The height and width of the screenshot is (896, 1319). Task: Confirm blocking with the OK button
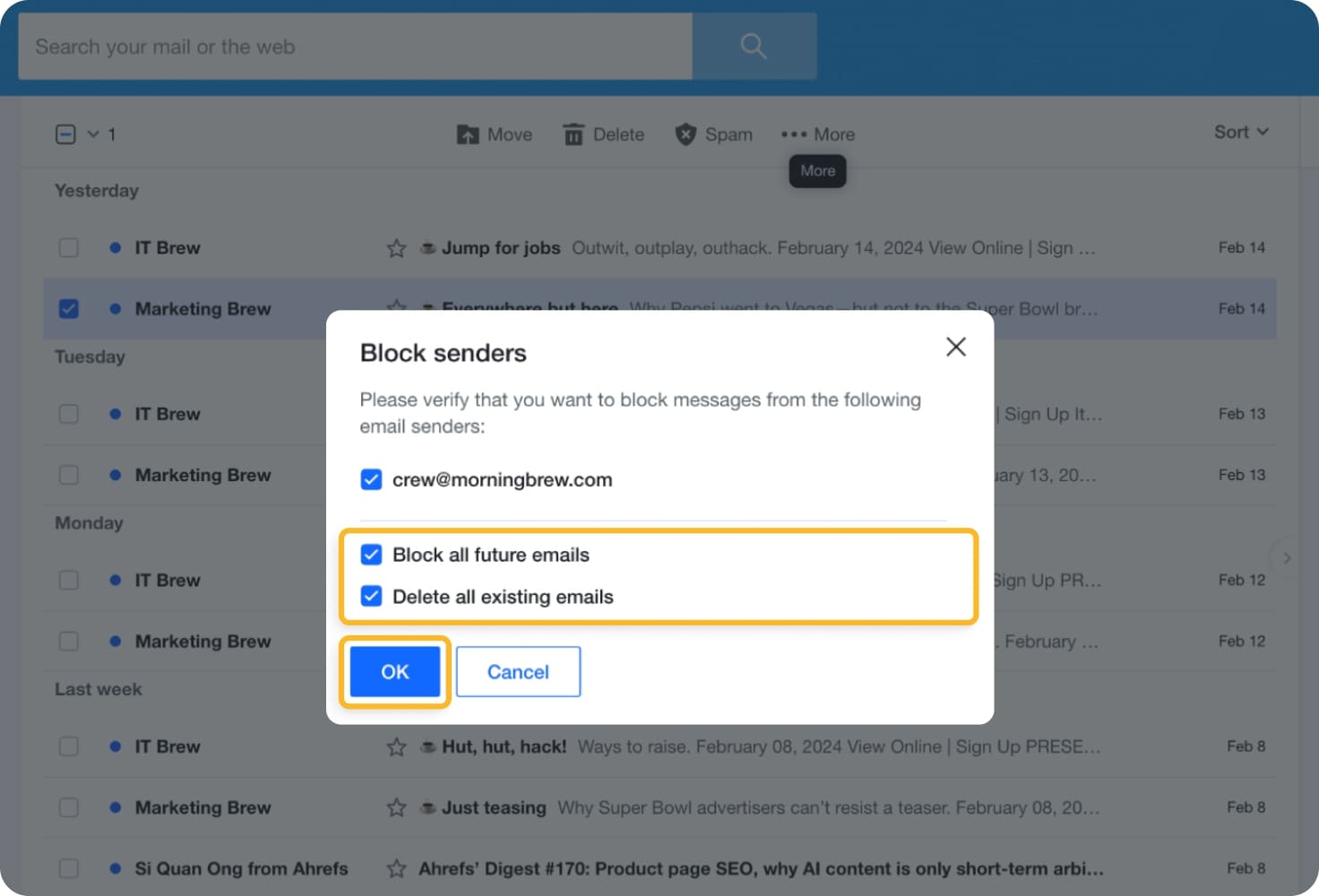(394, 671)
